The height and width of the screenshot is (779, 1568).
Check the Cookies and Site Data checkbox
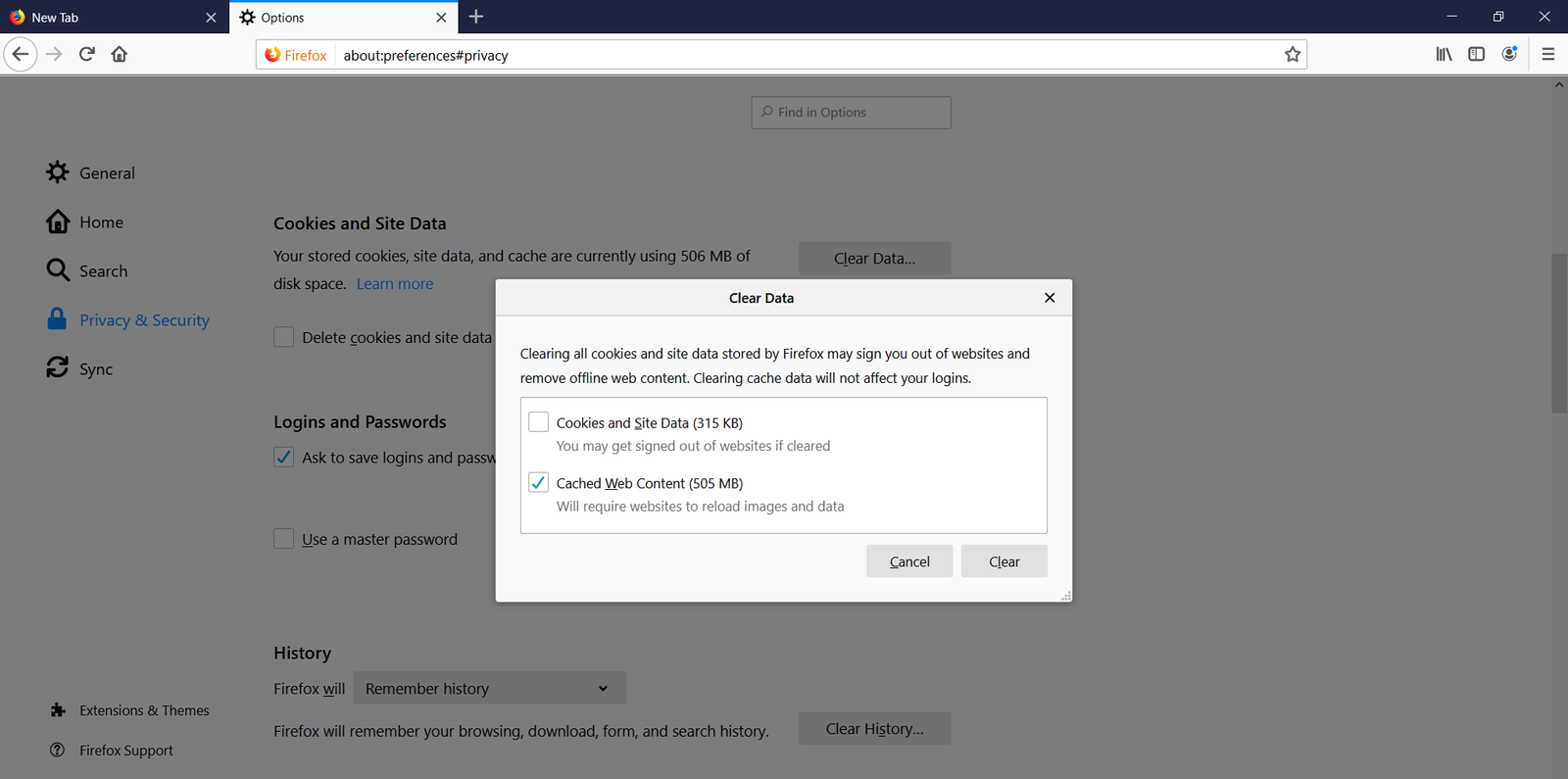(538, 422)
